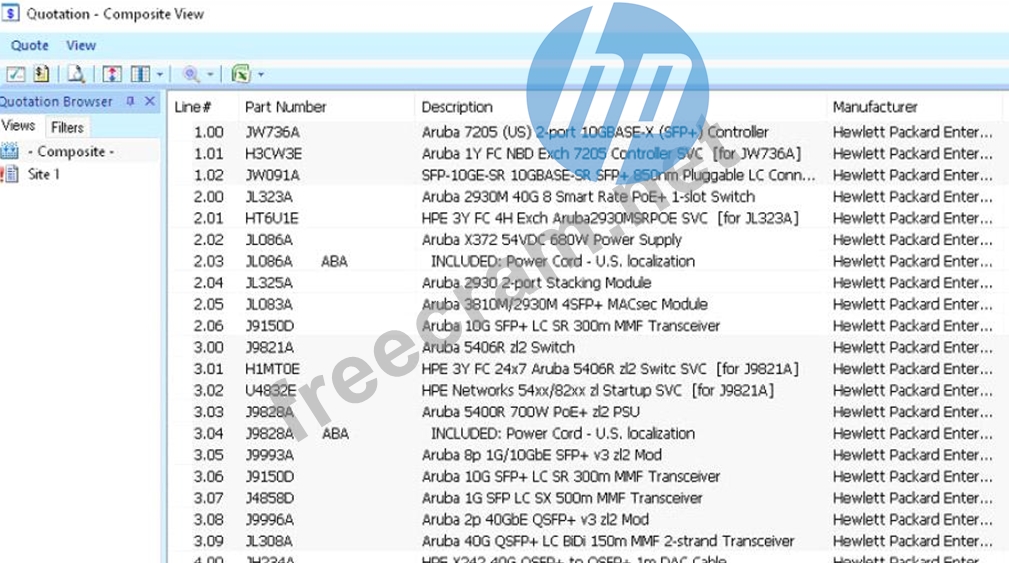1009x563 pixels.
Task: Click line number 2.02
Action: pos(208,240)
